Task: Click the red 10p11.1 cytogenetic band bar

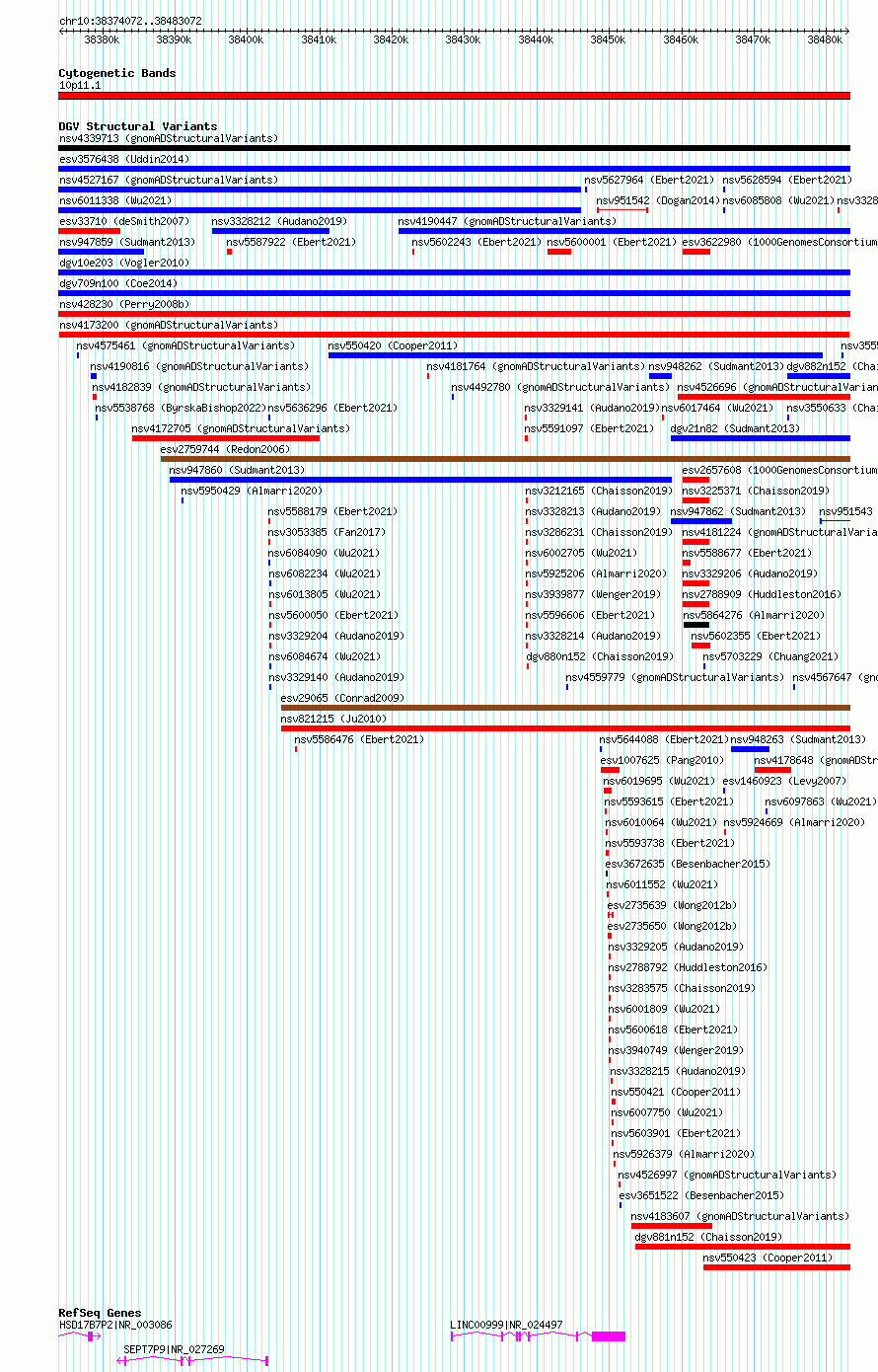Action: tap(454, 96)
